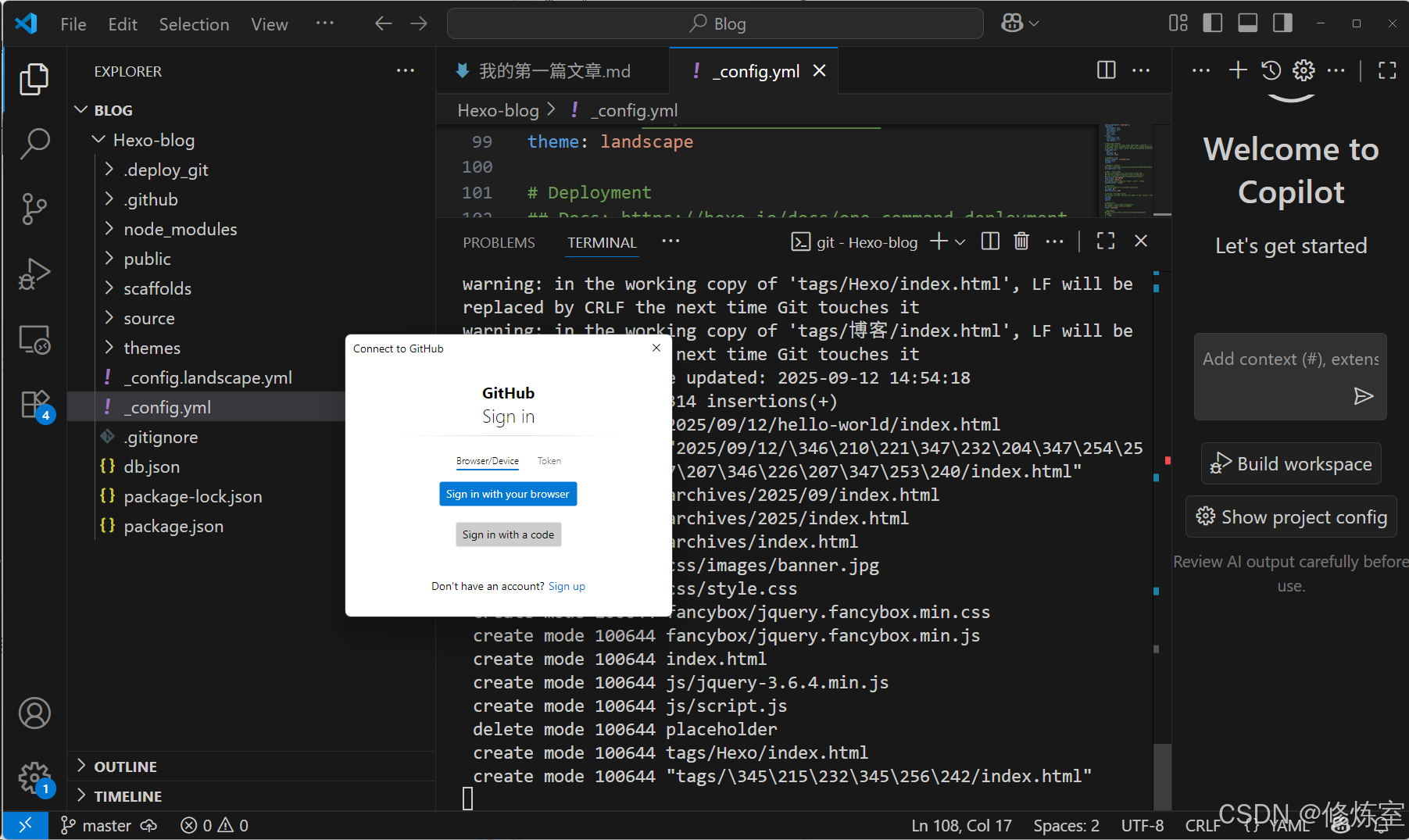Open the new terminal launch profile dropdown
The height and width of the screenshot is (840, 1409).
tap(960, 242)
